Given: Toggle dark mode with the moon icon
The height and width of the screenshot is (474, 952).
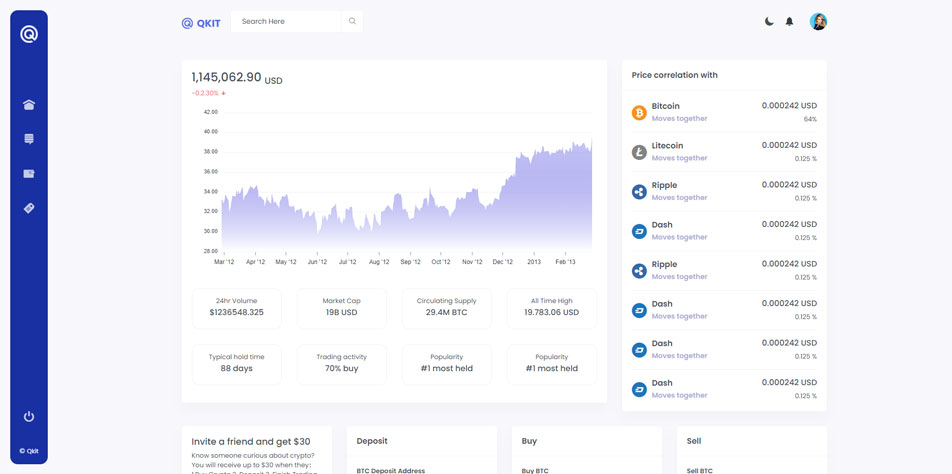Looking at the screenshot, I should (x=769, y=21).
